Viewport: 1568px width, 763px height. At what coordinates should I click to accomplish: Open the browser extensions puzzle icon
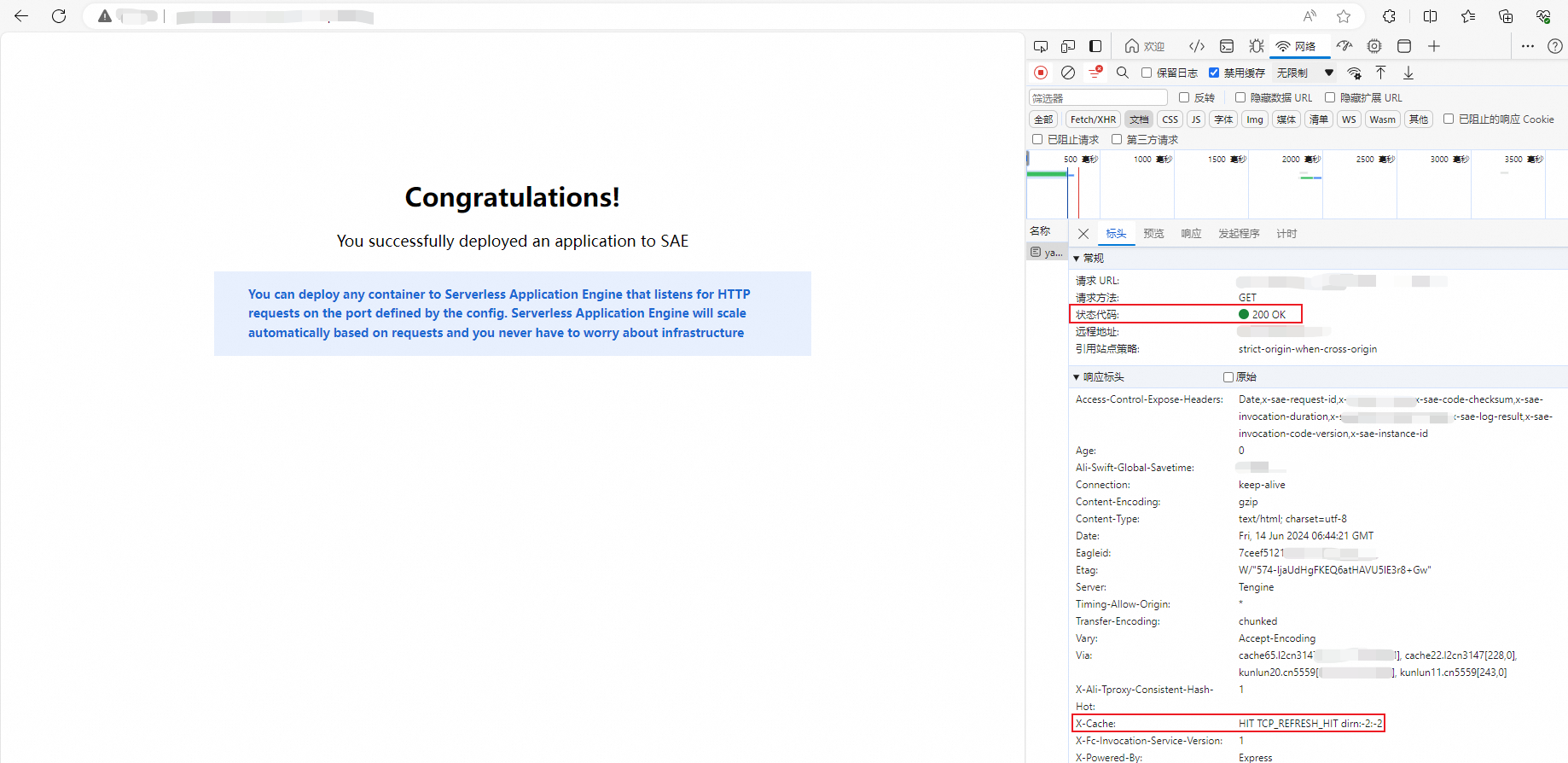(x=1390, y=16)
